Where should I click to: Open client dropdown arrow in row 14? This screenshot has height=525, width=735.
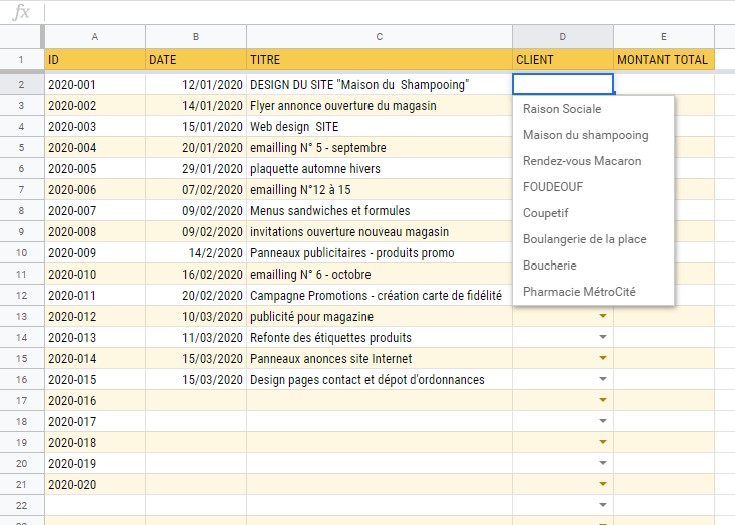tap(603, 337)
